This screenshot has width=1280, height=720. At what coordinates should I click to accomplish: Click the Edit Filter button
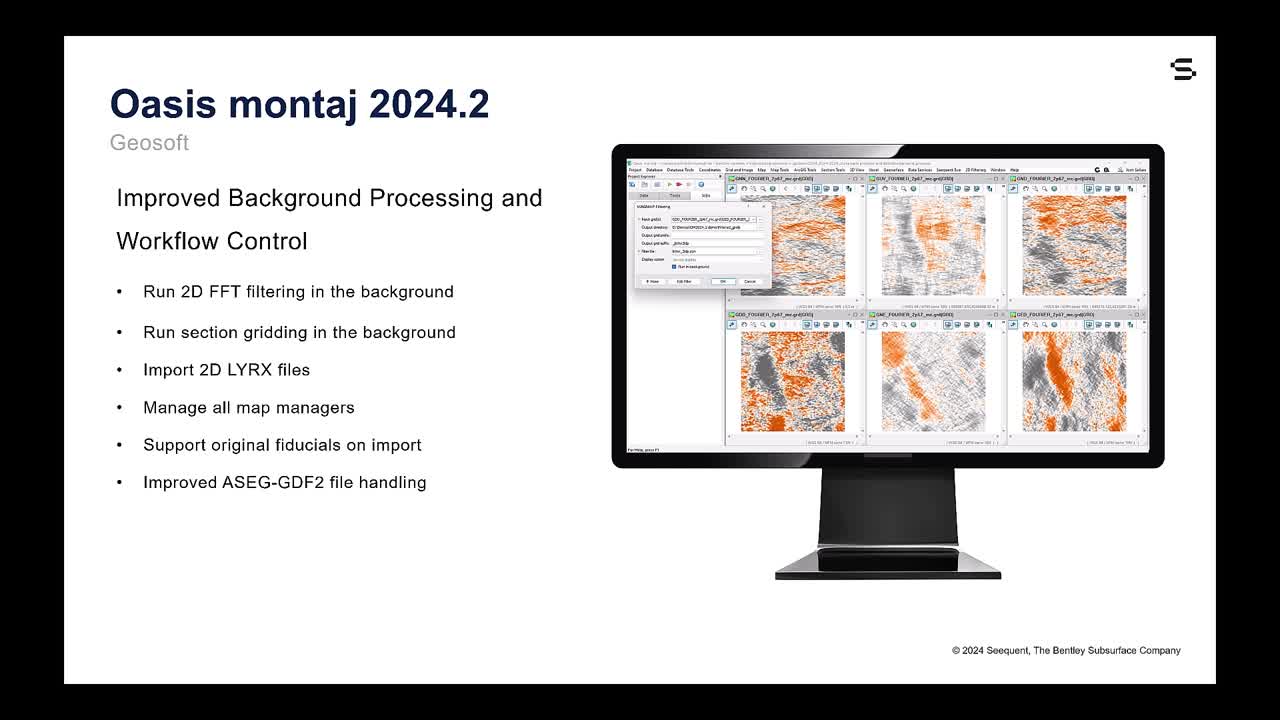pos(684,281)
